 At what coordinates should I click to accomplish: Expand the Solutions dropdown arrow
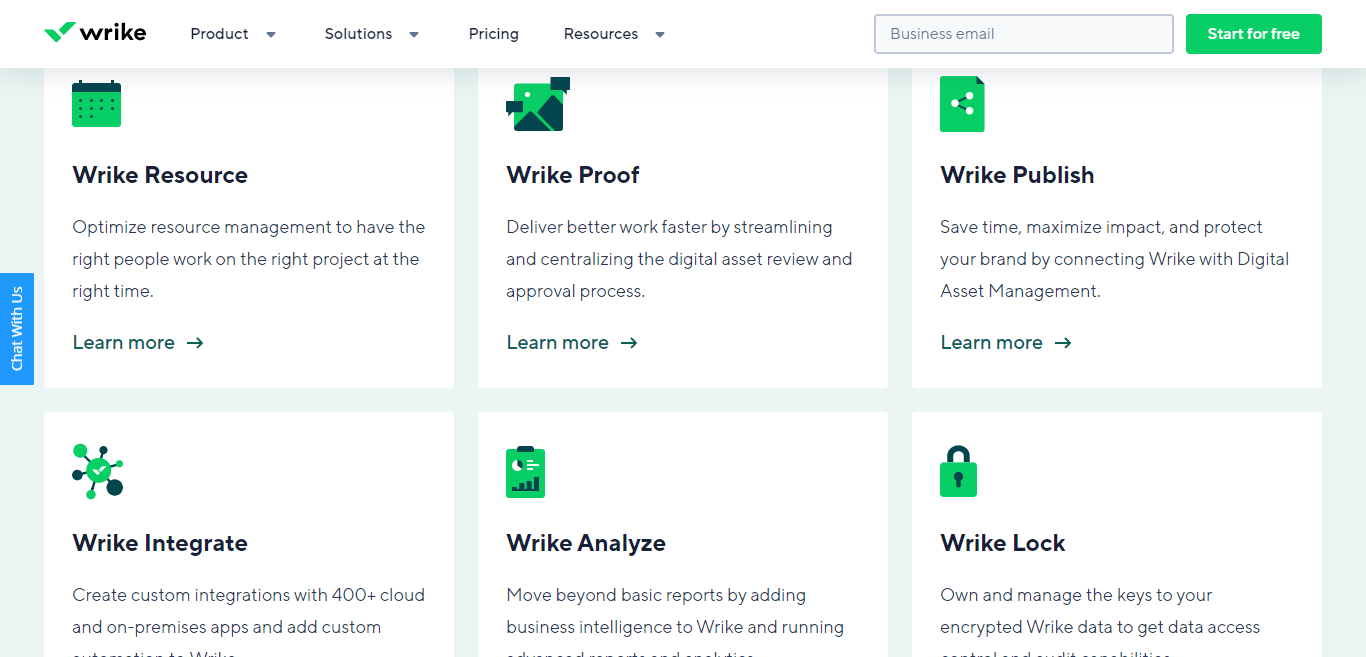[x=414, y=34]
